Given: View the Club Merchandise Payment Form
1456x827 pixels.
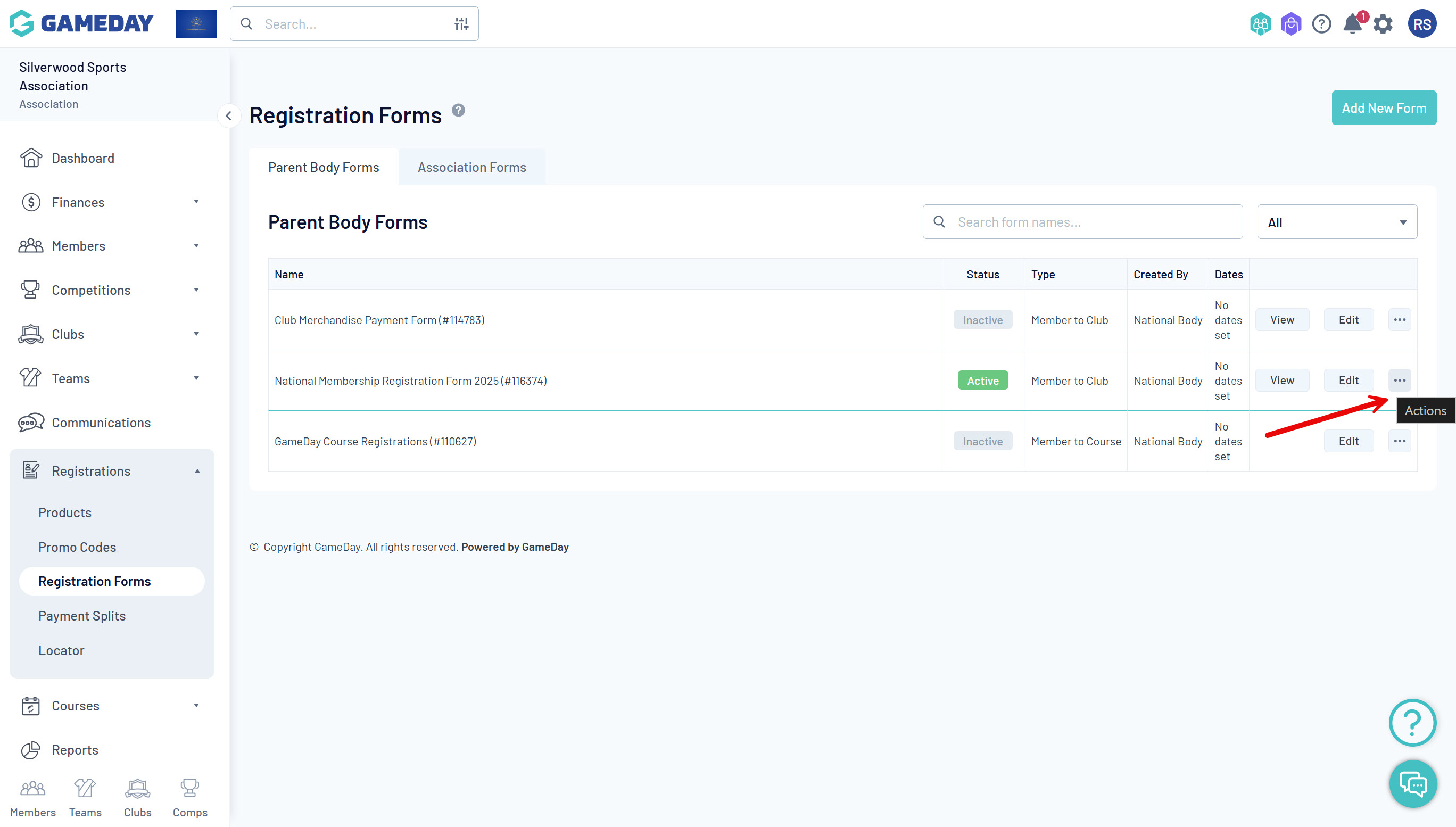Looking at the screenshot, I should [x=1281, y=320].
